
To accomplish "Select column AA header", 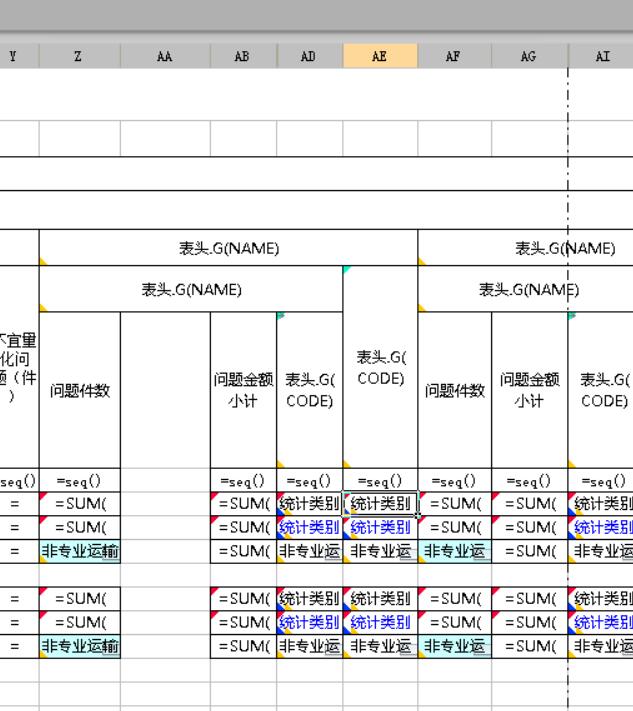I will point(165,56).
